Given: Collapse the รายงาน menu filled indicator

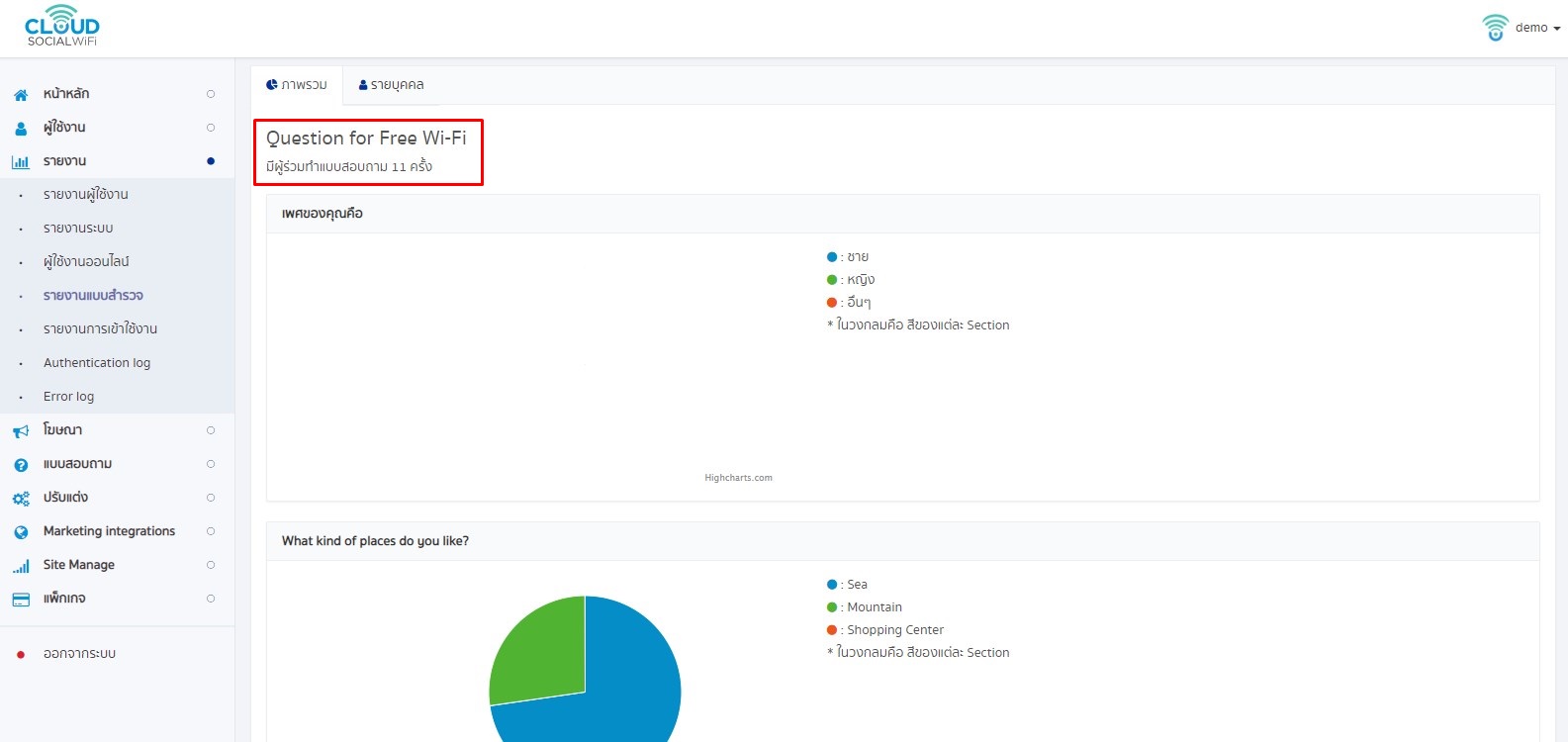Looking at the screenshot, I should 211,161.
